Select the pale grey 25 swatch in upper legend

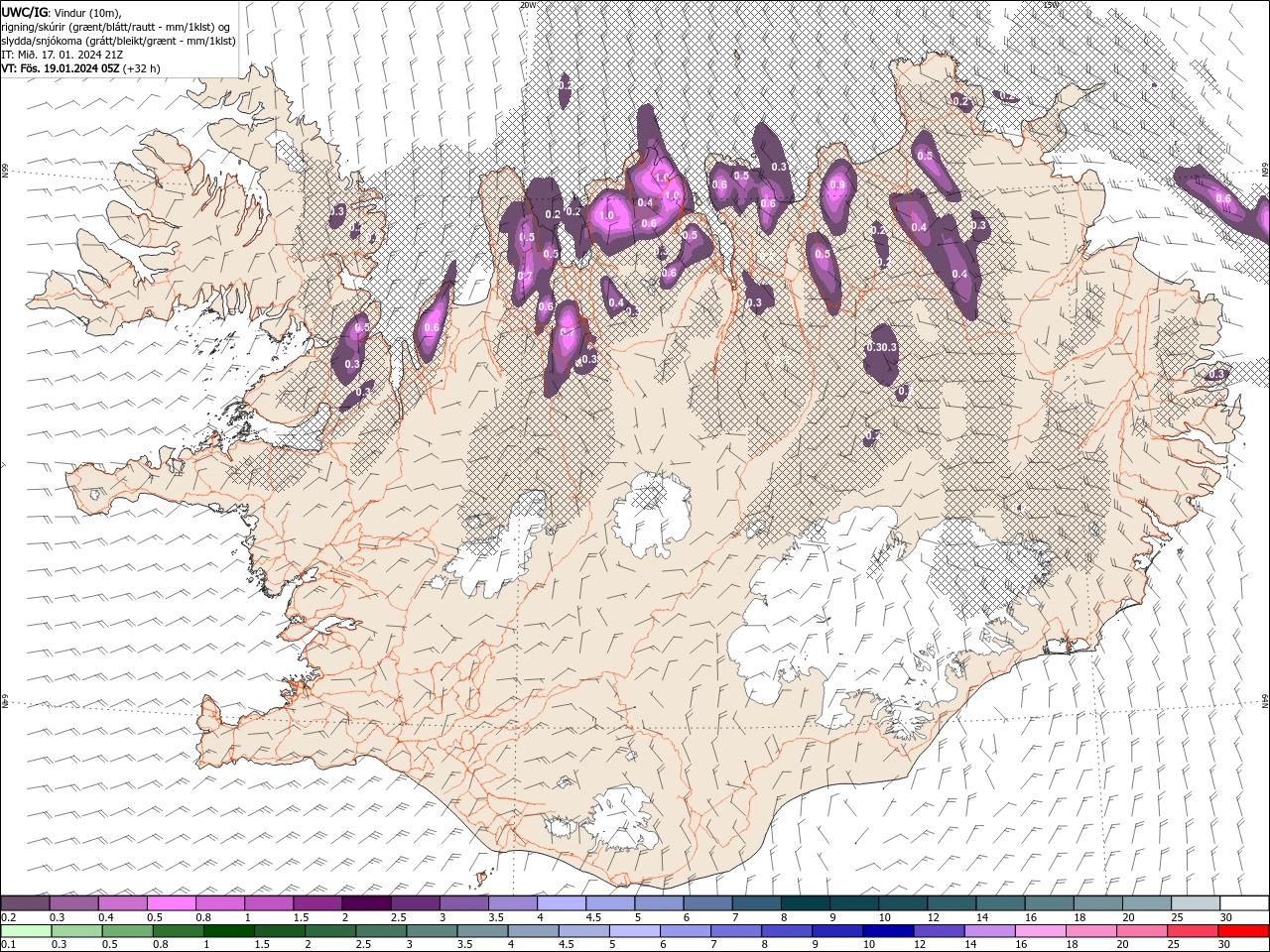point(1196,903)
